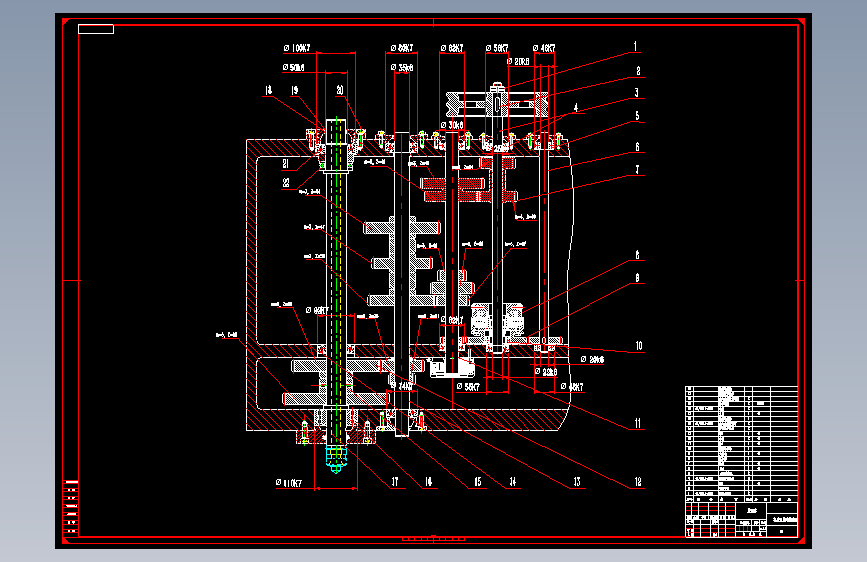Image resolution: width=867 pixels, height=562 pixels.
Task: Select the Ø 30k6 dimension label
Action: (x=452, y=125)
